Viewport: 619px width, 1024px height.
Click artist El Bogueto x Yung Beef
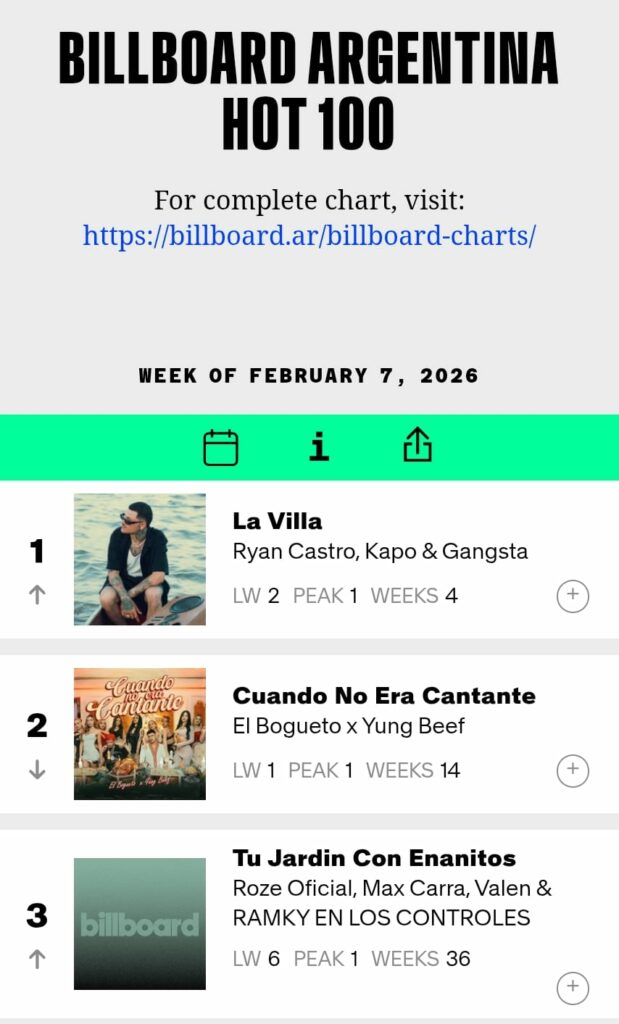pyautogui.click(x=349, y=726)
